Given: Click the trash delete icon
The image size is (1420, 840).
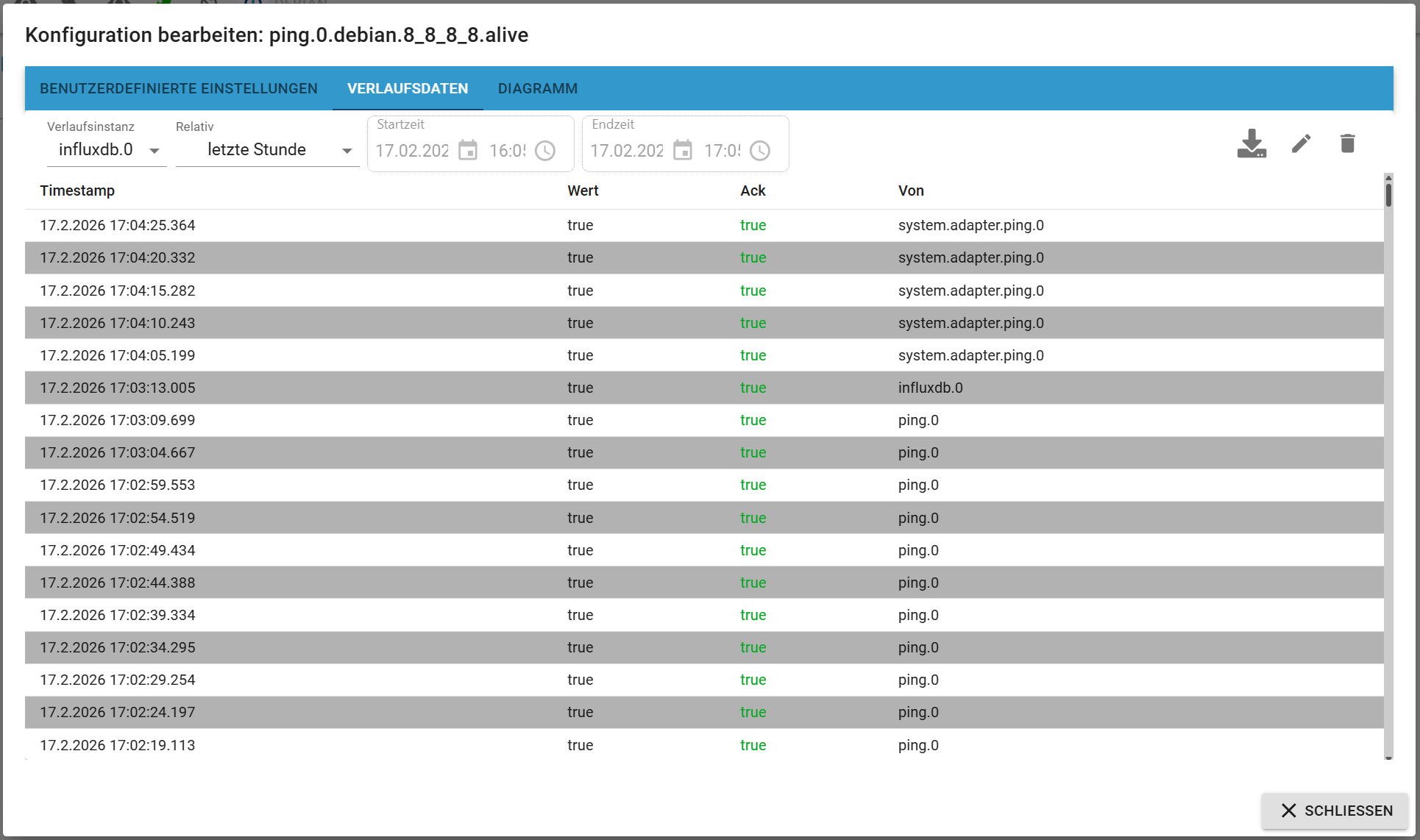Looking at the screenshot, I should [x=1347, y=143].
